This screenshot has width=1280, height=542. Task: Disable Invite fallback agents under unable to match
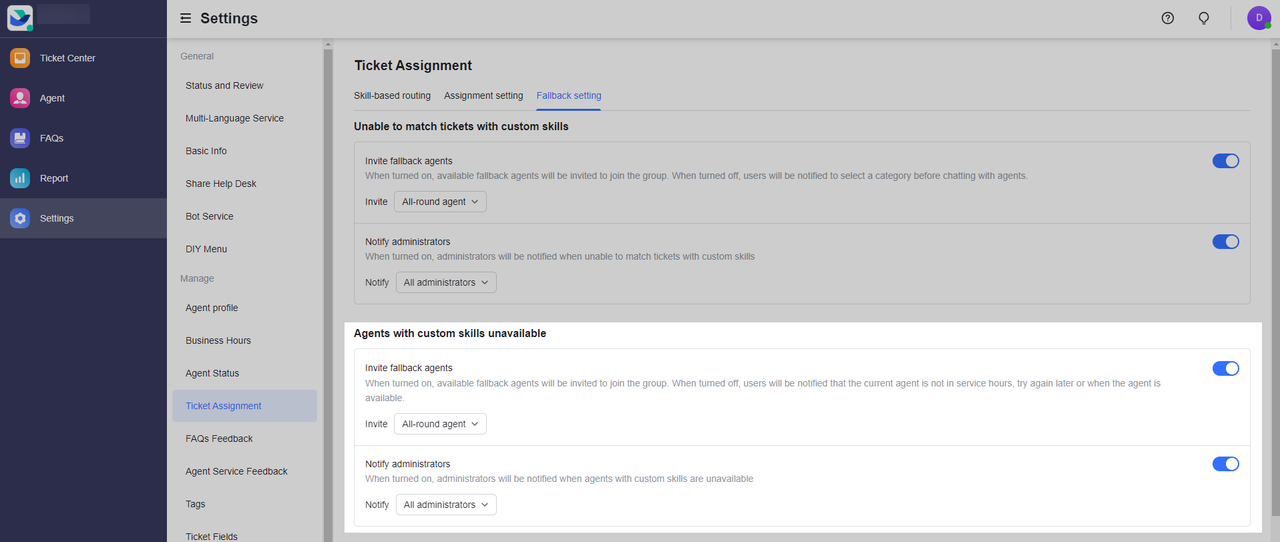pos(1226,160)
